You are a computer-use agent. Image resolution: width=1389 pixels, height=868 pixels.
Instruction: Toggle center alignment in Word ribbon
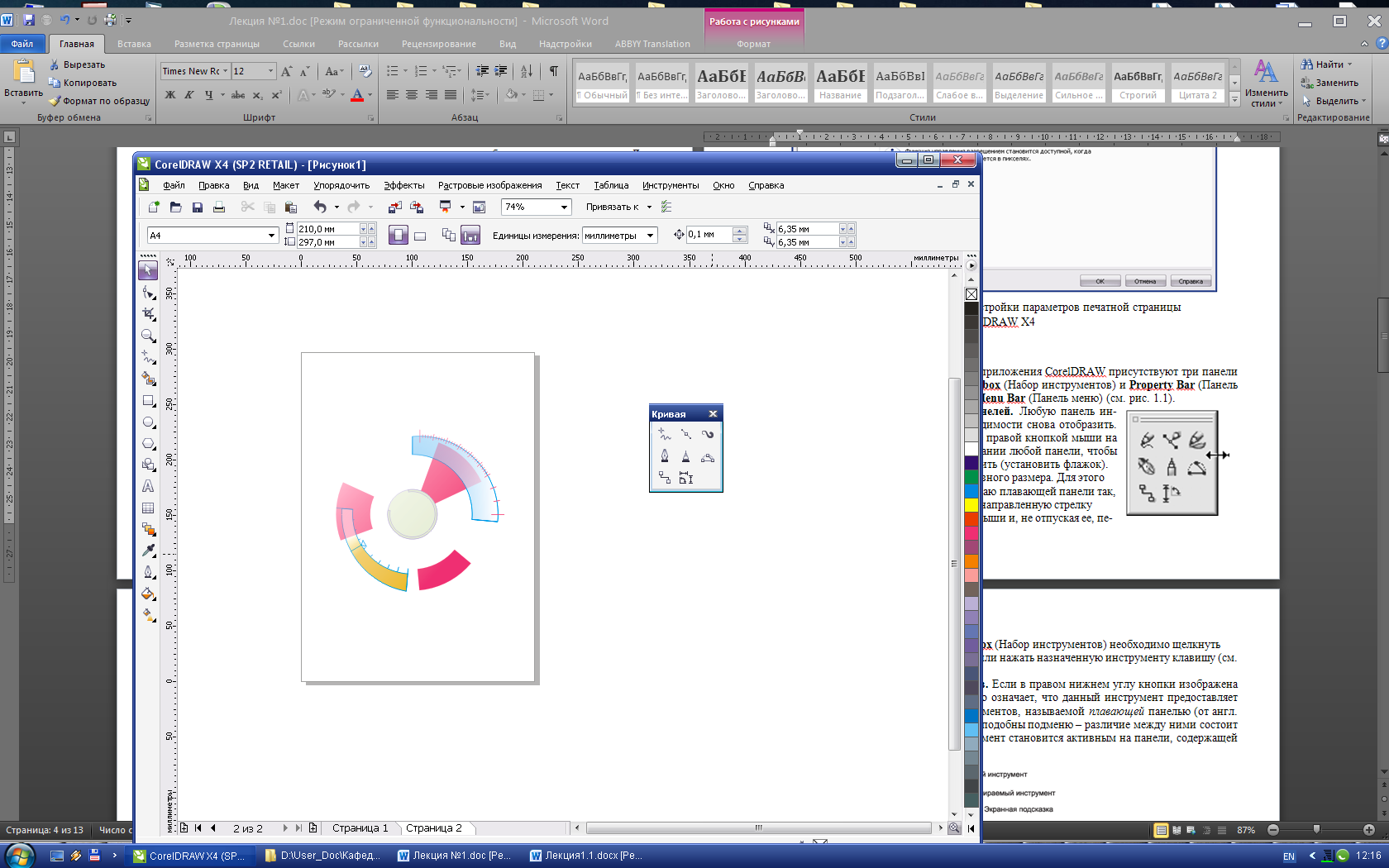click(411, 95)
